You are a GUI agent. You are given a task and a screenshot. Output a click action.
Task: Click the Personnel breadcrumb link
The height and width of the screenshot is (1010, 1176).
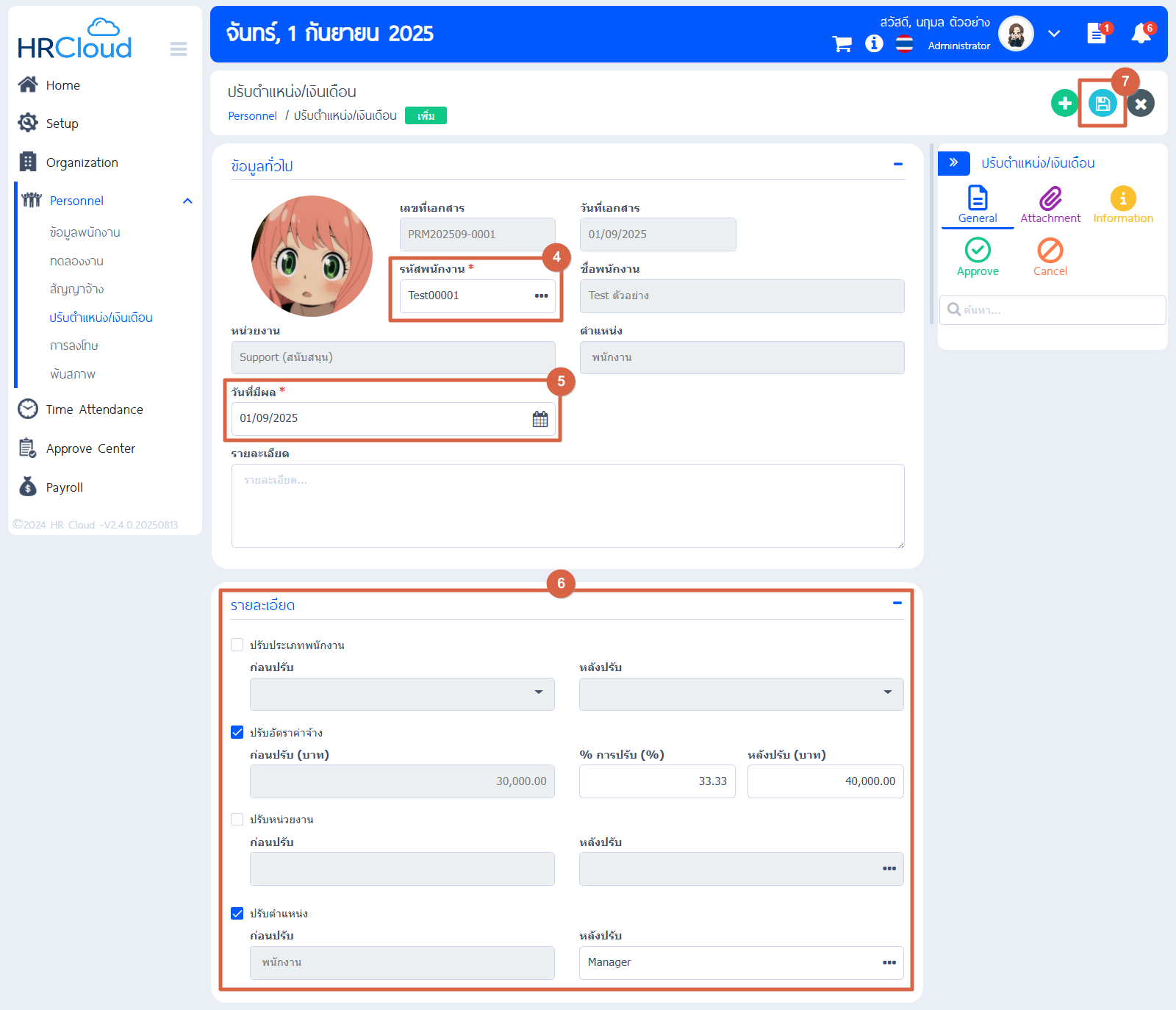[x=252, y=116]
